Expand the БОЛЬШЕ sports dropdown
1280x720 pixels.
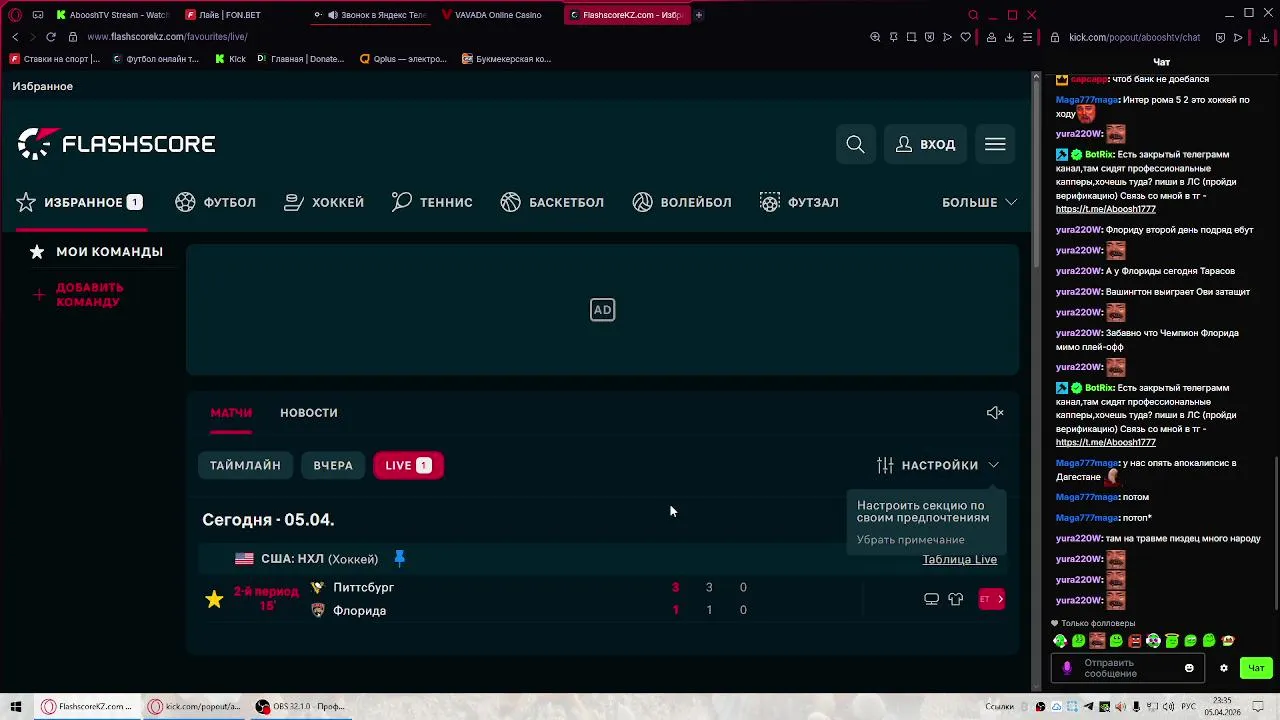[x=979, y=202]
